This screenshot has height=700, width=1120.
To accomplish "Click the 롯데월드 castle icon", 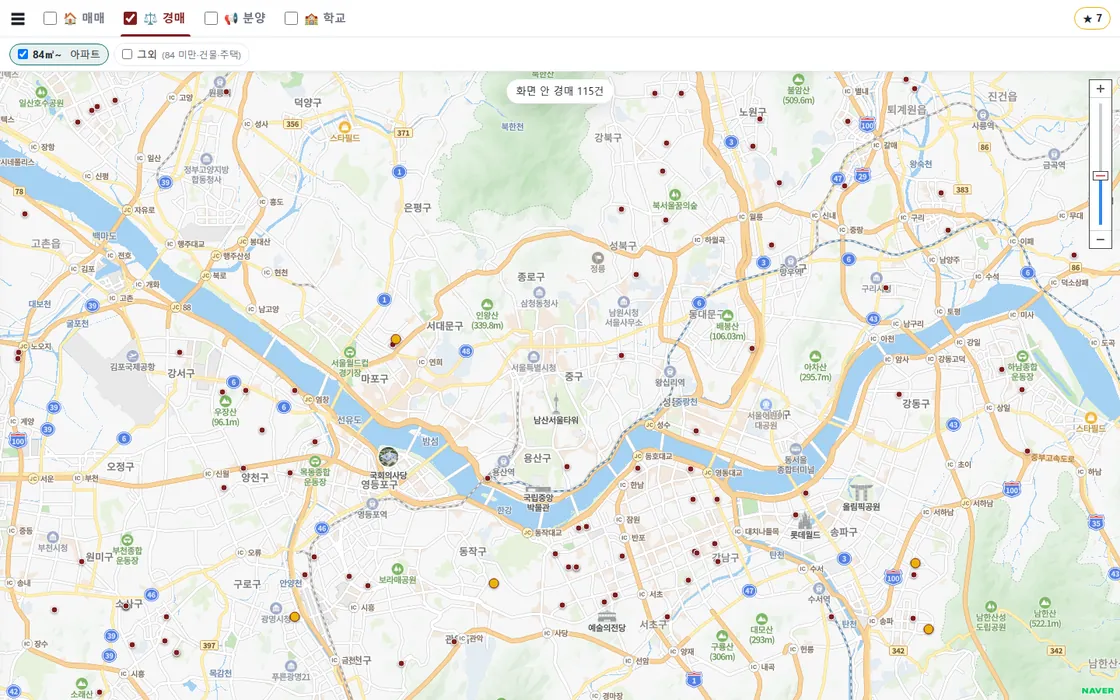I will pyautogui.click(x=805, y=520).
